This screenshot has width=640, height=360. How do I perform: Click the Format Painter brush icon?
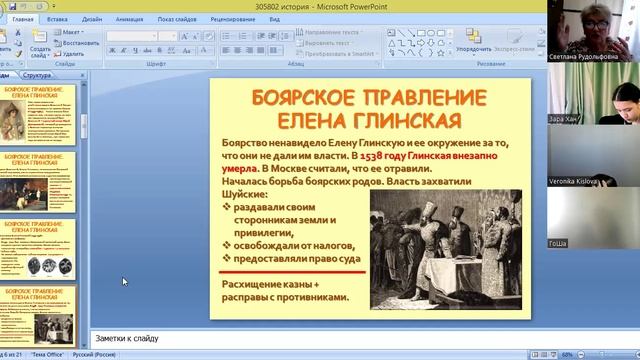pos(18,54)
